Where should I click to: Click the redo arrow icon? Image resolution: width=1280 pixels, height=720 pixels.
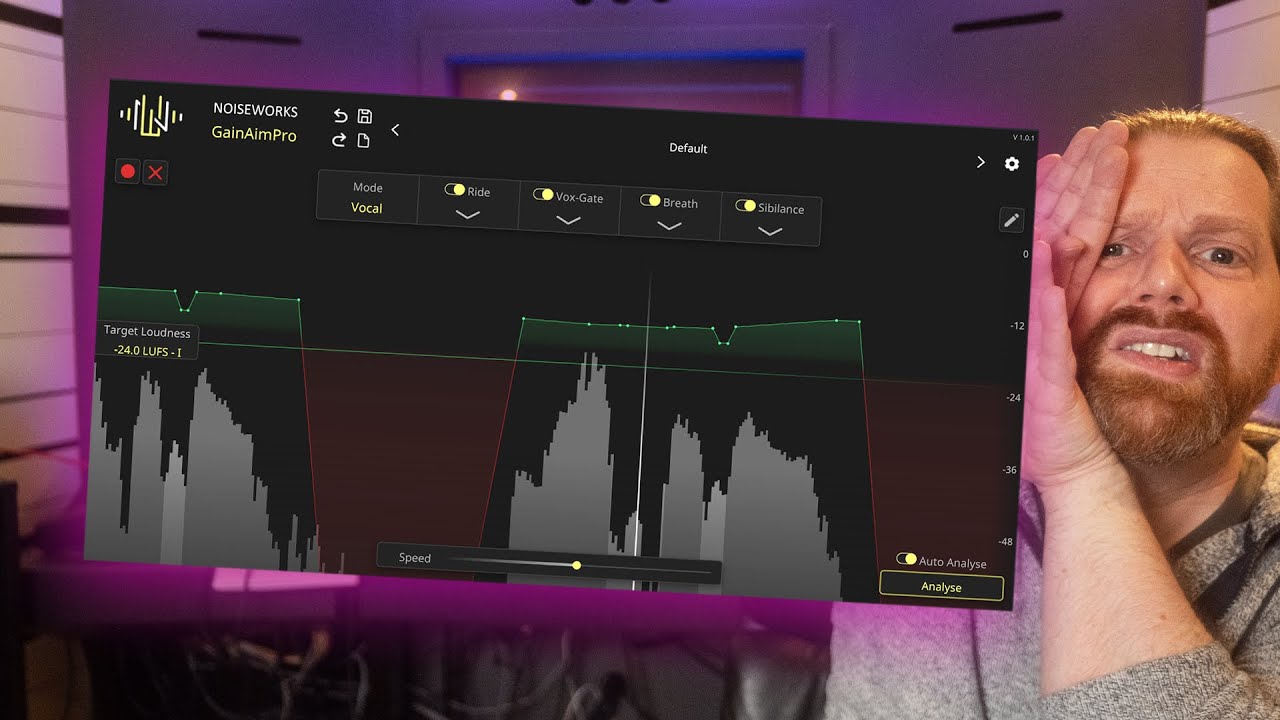click(x=339, y=140)
